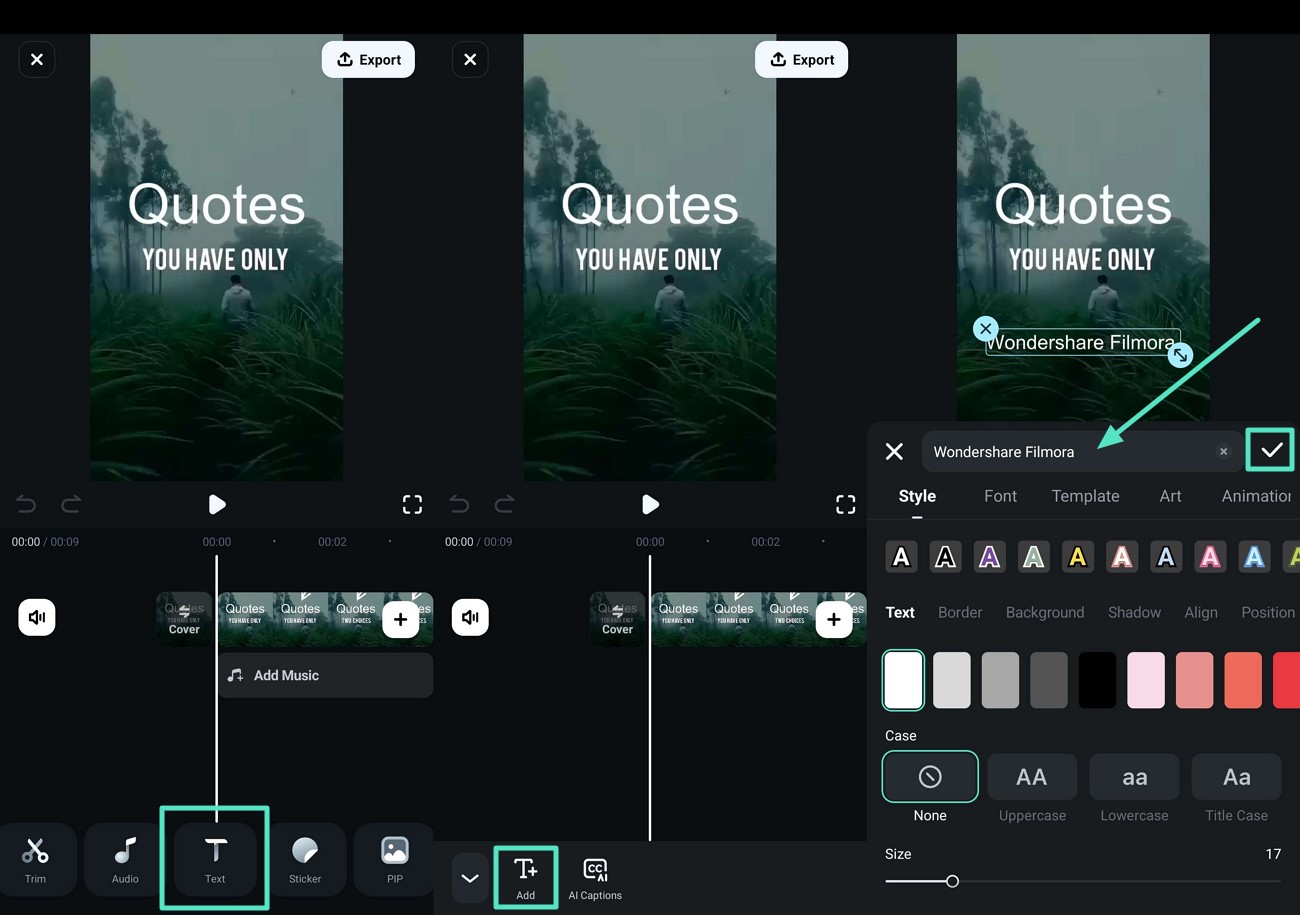Image resolution: width=1300 pixels, height=915 pixels.
Task: Clear the text field with the small x
Action: [x=1223, y=452]
